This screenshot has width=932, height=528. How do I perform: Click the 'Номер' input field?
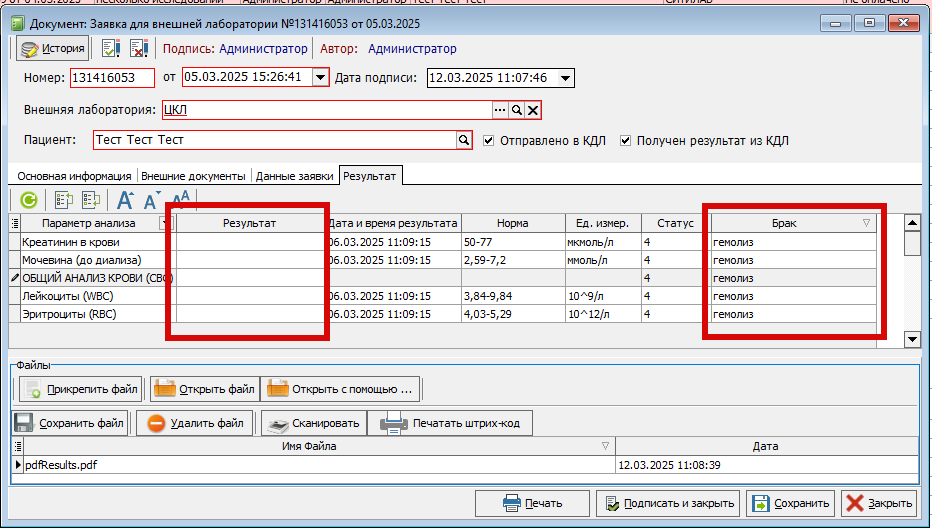pos(112,78)
